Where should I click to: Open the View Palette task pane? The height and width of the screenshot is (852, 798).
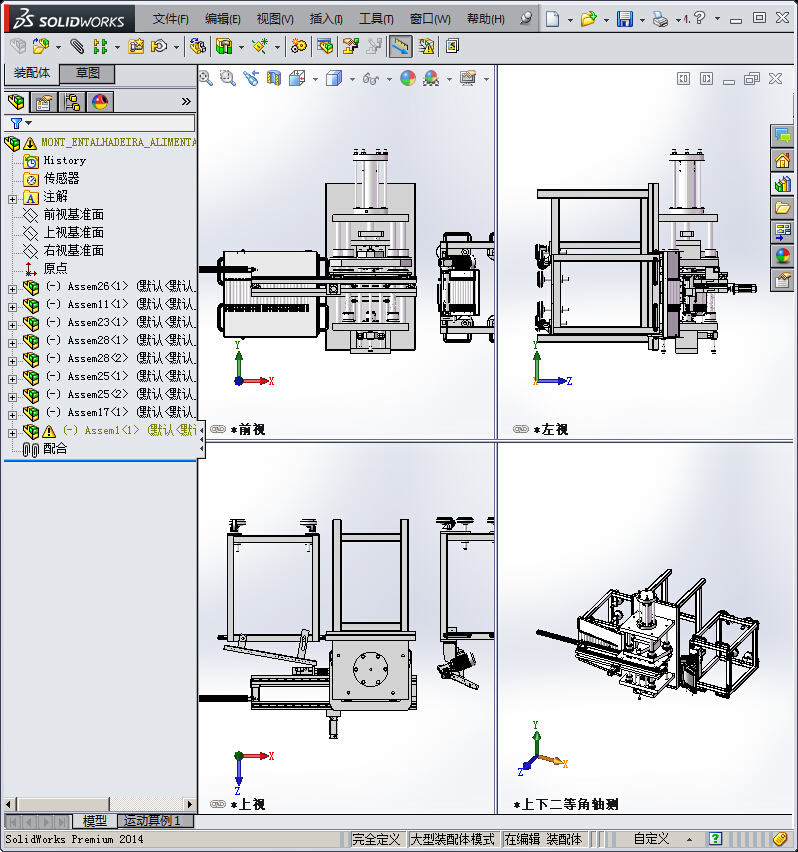782,231
